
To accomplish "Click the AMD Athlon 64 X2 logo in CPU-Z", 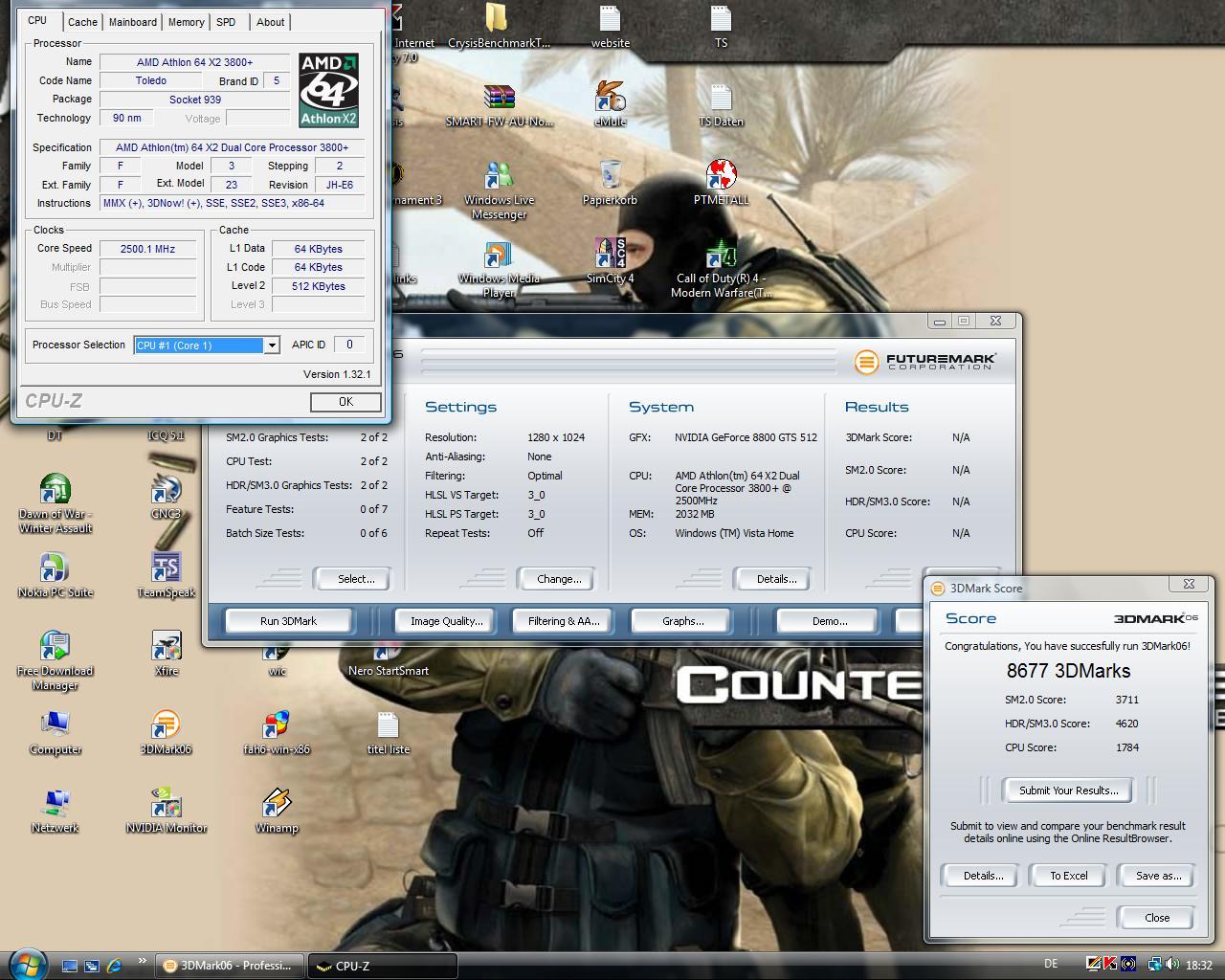I will point(328,90).
